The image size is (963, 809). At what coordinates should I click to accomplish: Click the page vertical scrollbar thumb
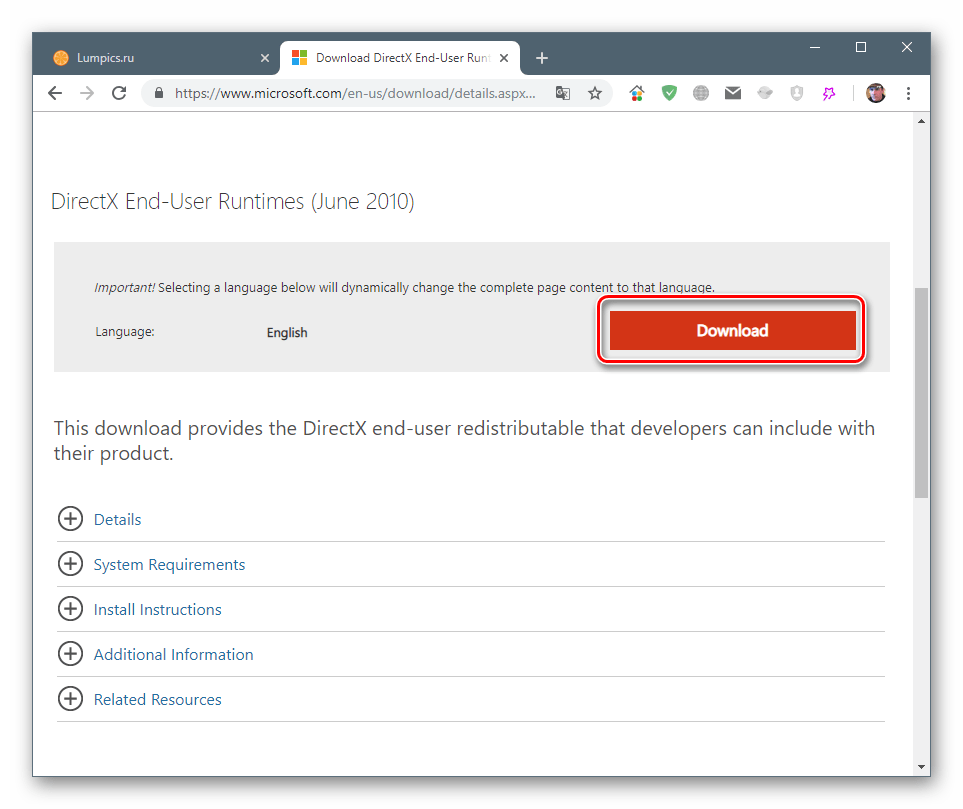(921, 392)
